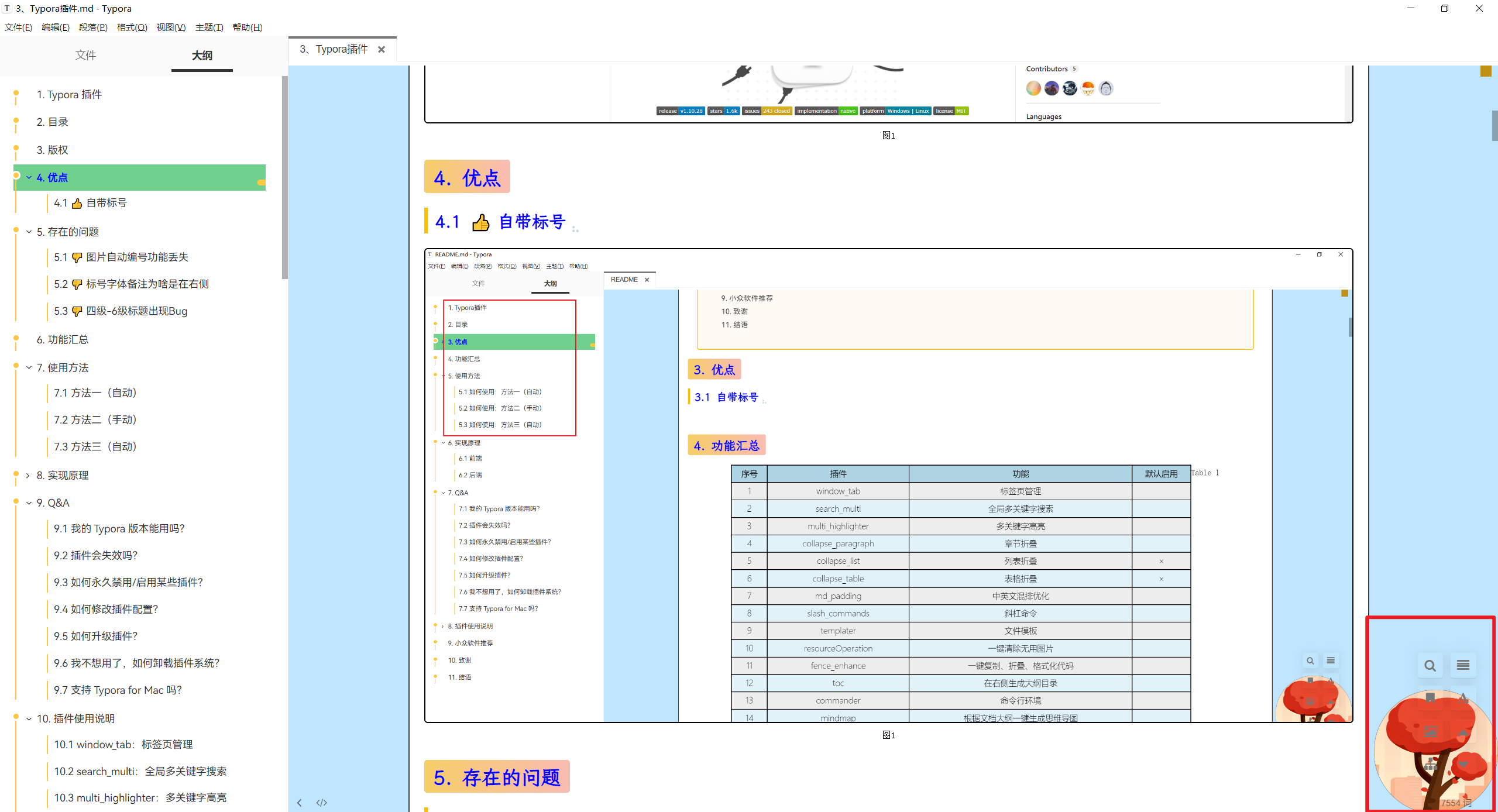Click the document's right-edge vertical scrollbar thumb
The image size is (1498, 812).
click(x=1494, y=126)
